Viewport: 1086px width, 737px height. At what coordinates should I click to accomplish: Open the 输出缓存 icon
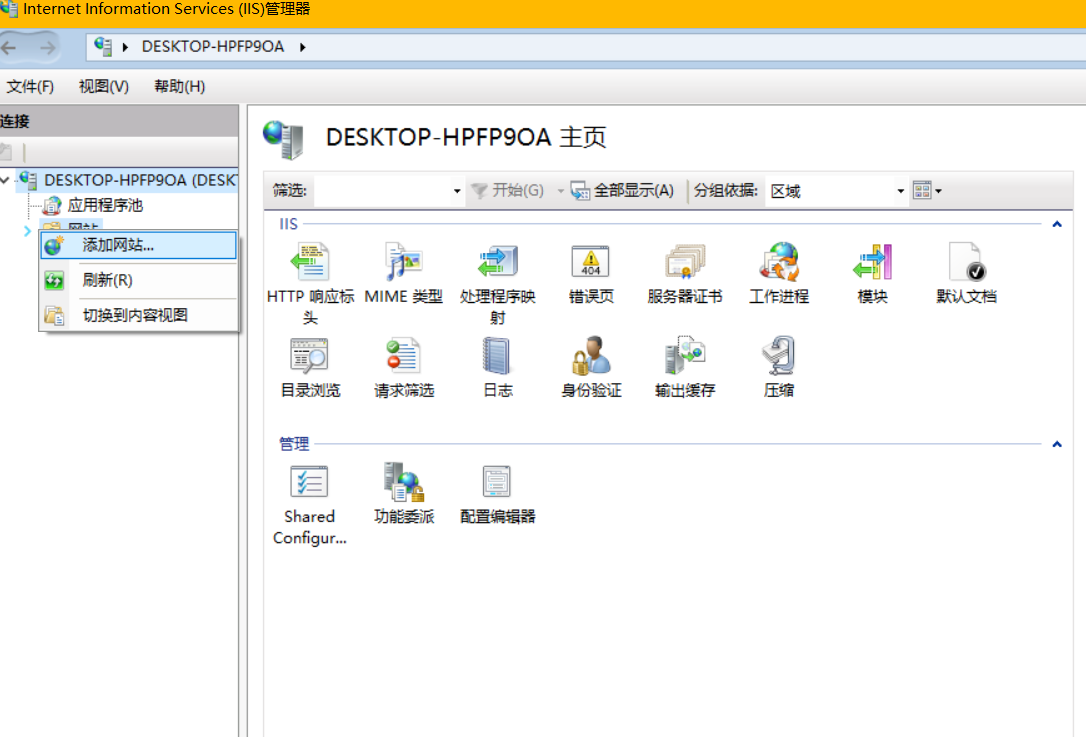(x=685, y=355)
